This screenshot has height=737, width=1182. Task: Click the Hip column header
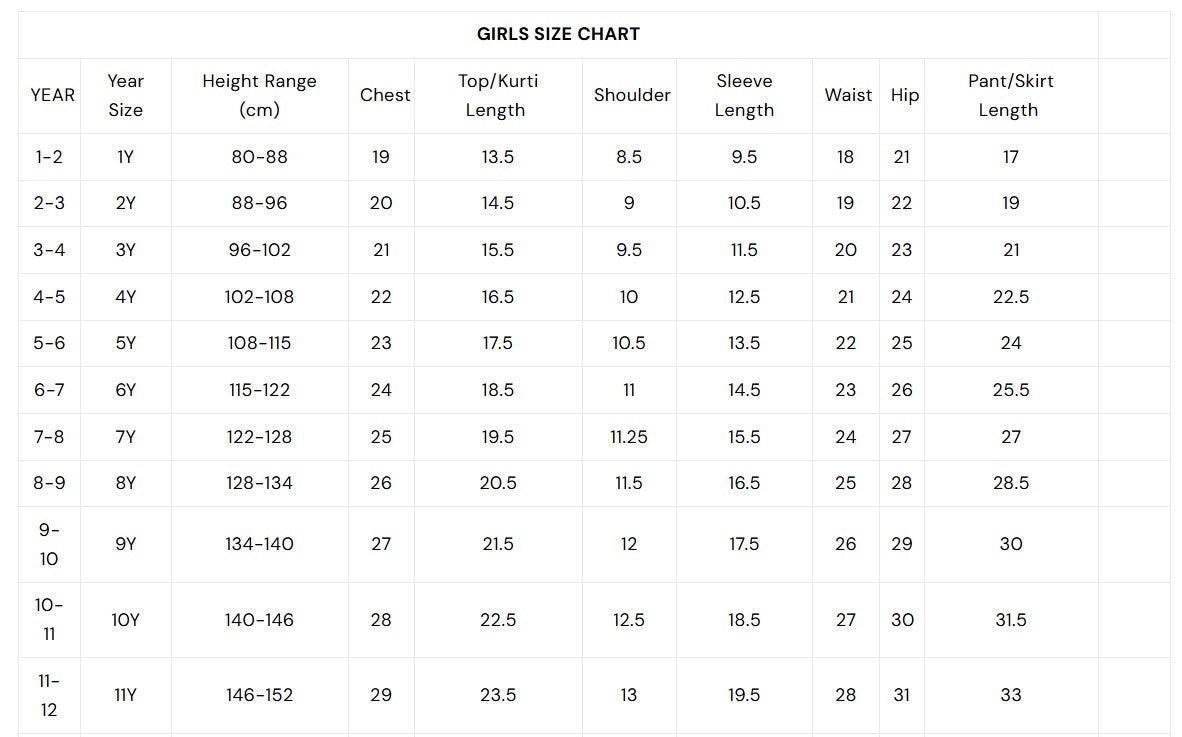905,95
